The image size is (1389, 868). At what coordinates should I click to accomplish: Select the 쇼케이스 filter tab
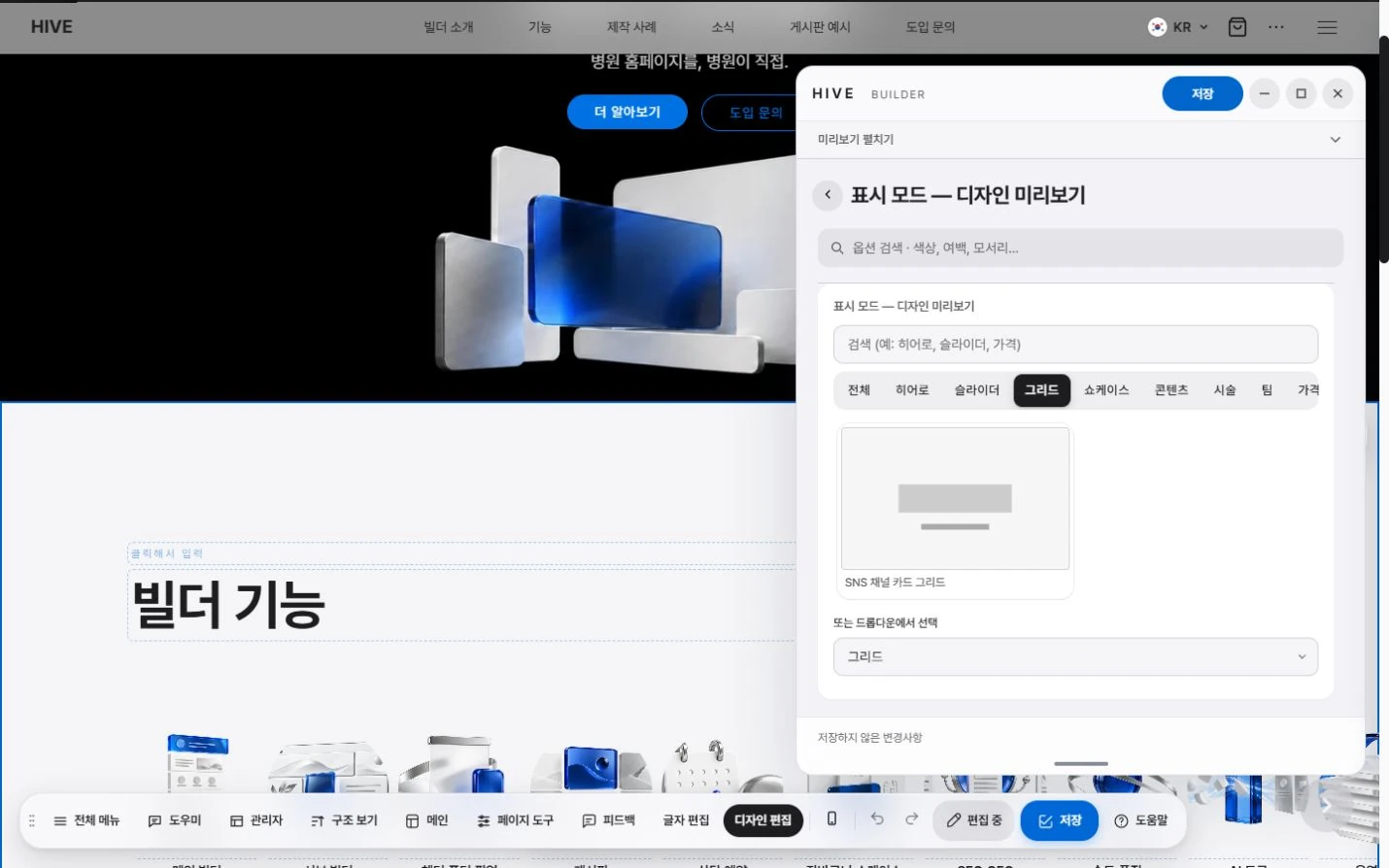point(1106,390)
